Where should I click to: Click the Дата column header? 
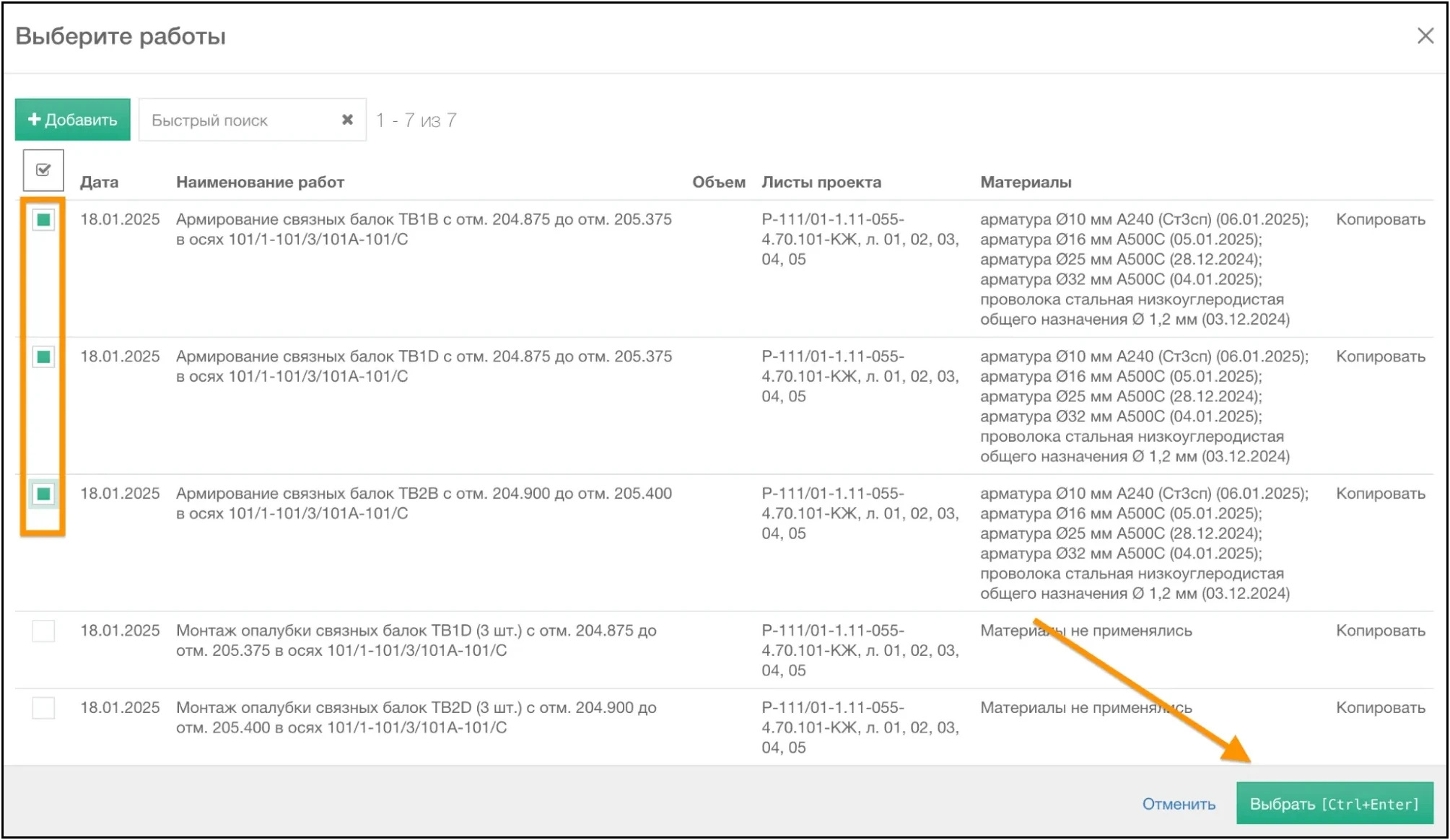(x=99, y=182)
